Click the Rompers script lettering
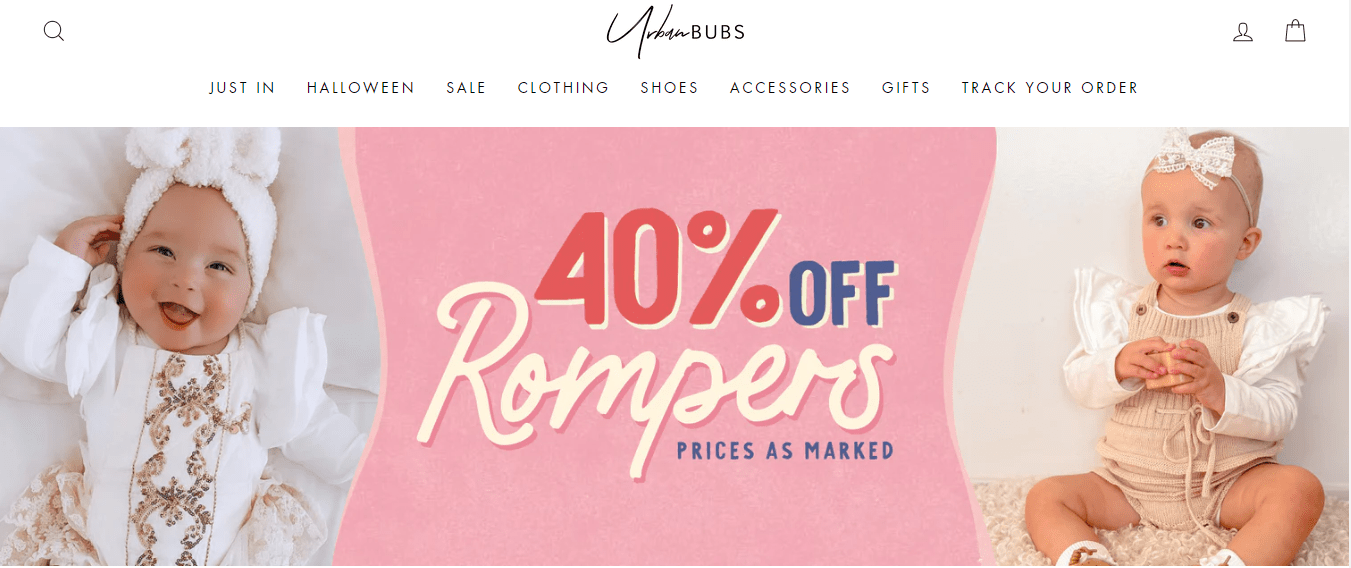1351x568 pixels. 665,390
